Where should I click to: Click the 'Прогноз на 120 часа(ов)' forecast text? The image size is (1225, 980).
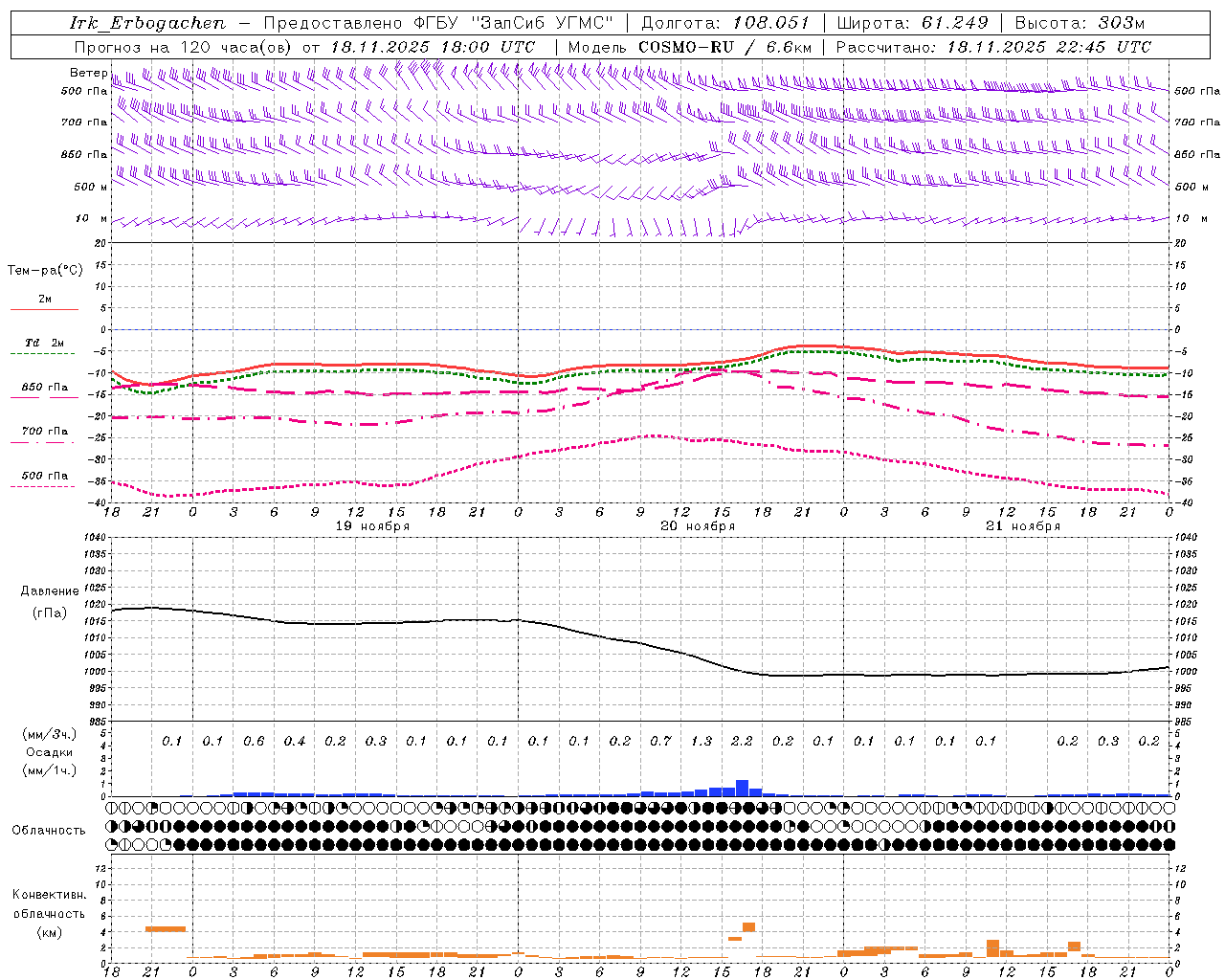[x=185, y=47]
